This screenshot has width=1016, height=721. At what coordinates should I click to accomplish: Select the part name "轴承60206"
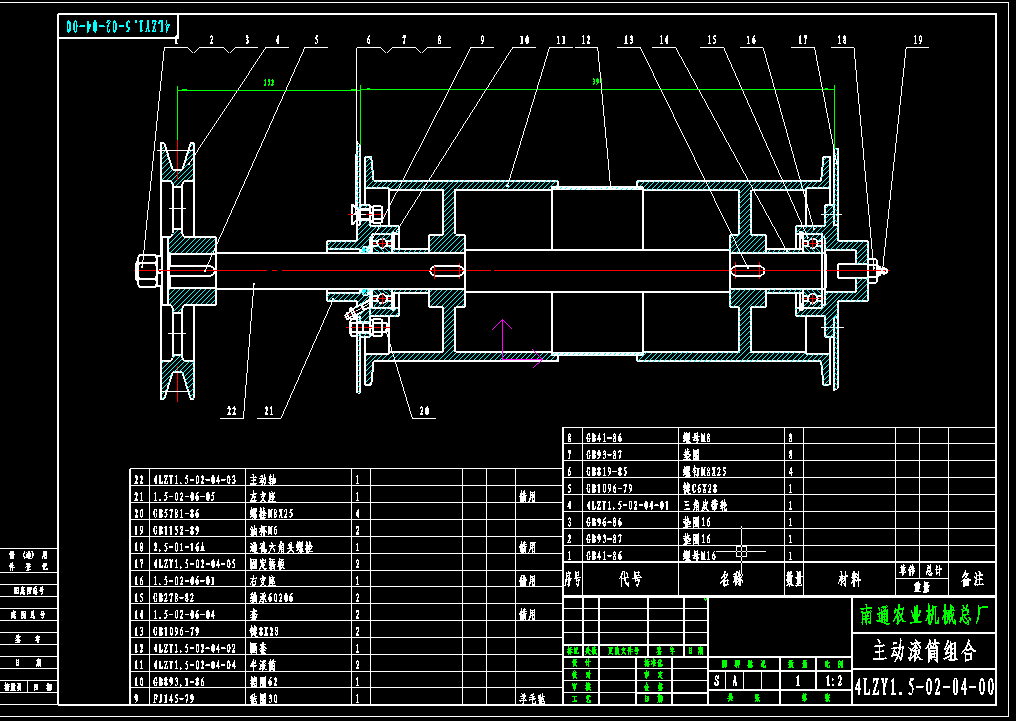coord(271,598)
